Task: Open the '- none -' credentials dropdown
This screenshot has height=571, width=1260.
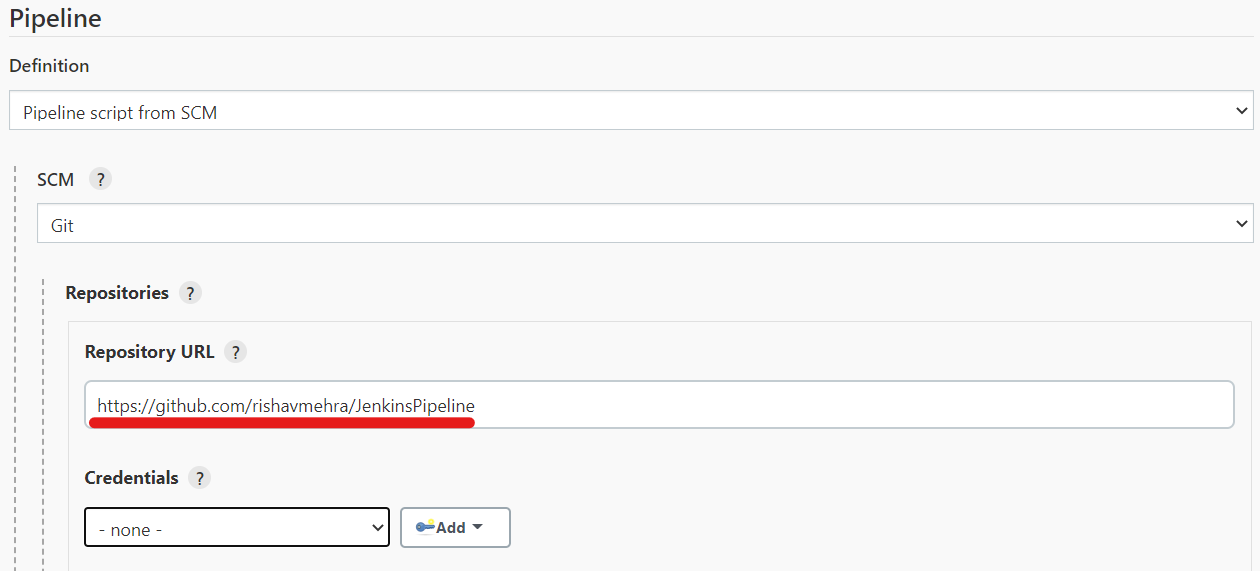Action: pyautogui.click(x=237, y=528)
